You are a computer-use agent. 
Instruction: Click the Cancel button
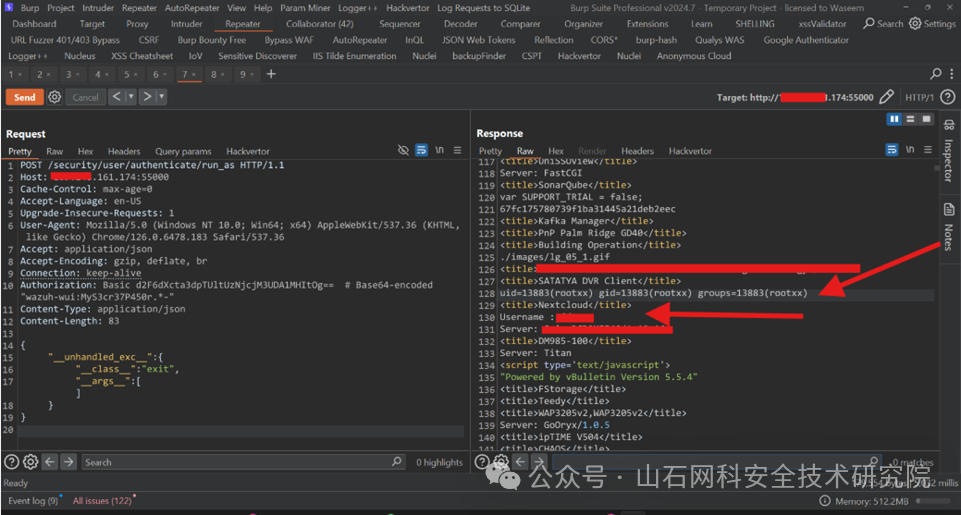pyautogui.click(x=85, y=97)
